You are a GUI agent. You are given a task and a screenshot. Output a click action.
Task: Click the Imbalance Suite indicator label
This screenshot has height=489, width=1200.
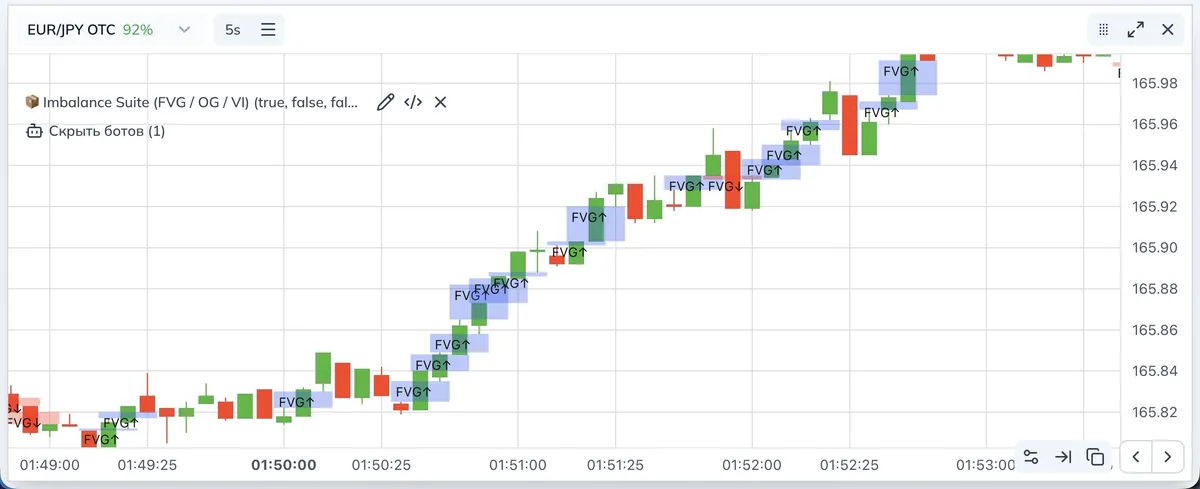(200, 102)
